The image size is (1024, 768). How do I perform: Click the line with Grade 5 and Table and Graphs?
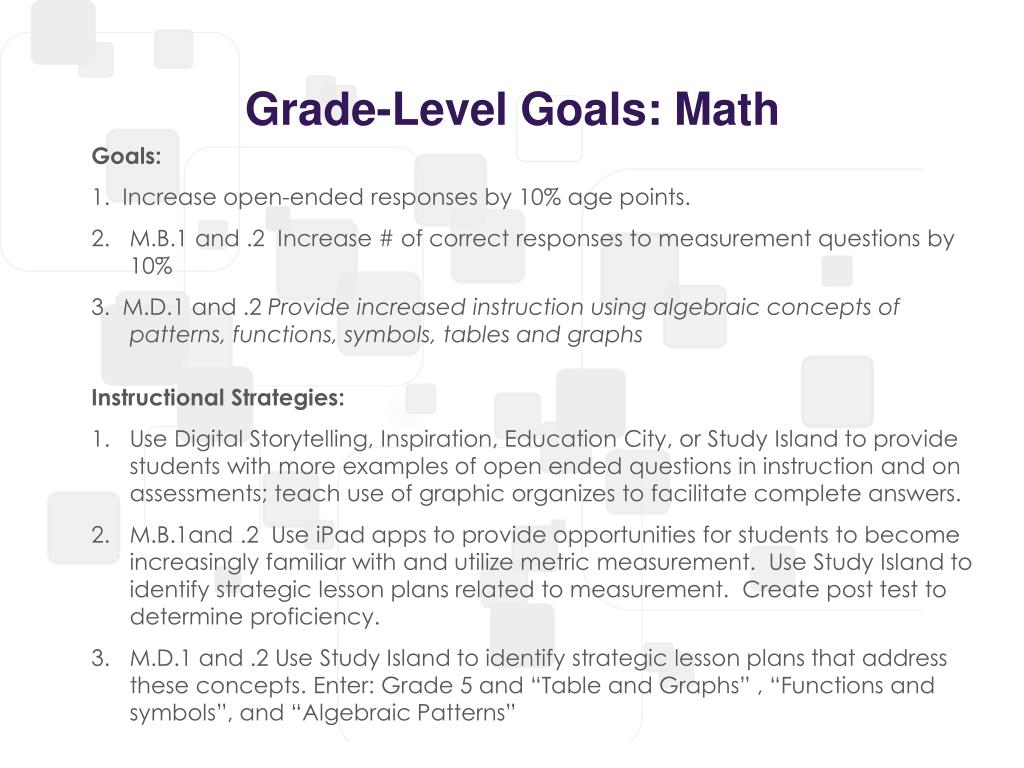point(532,686)
